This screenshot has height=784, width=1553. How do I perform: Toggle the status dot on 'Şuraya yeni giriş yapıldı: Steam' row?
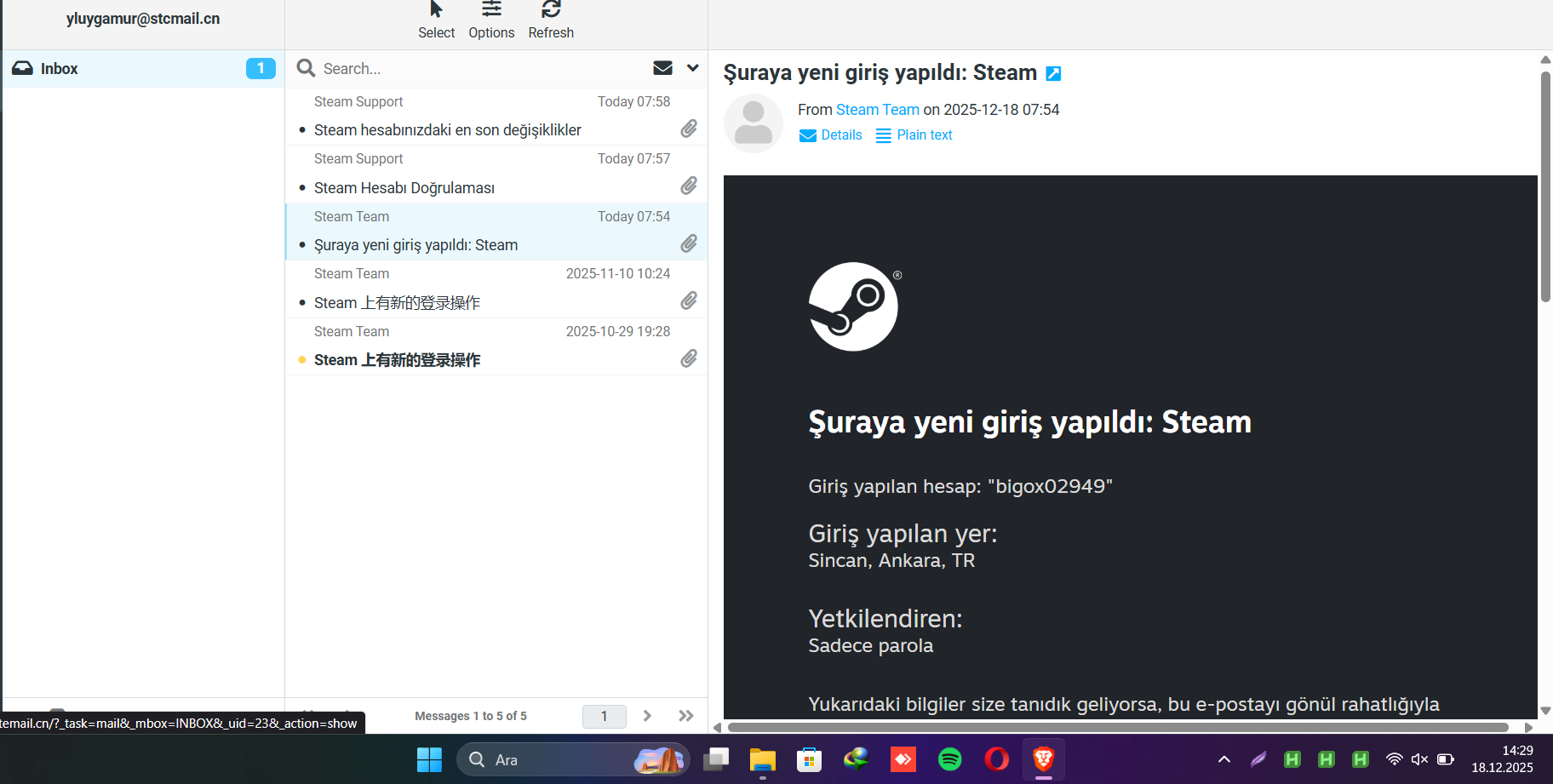coord(302,245)
